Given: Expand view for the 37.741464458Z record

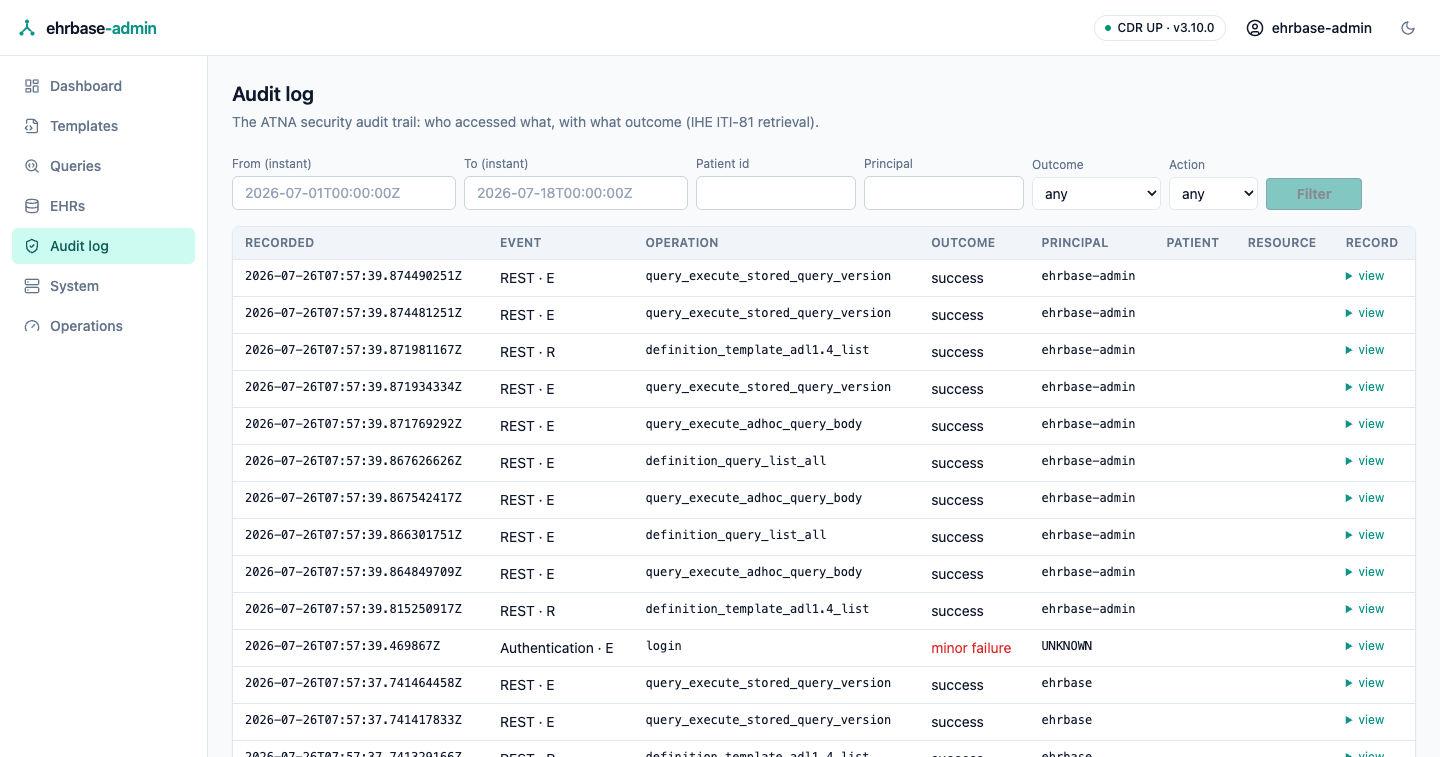Looking at the screenshot, I should click(x=1365, y=683).
